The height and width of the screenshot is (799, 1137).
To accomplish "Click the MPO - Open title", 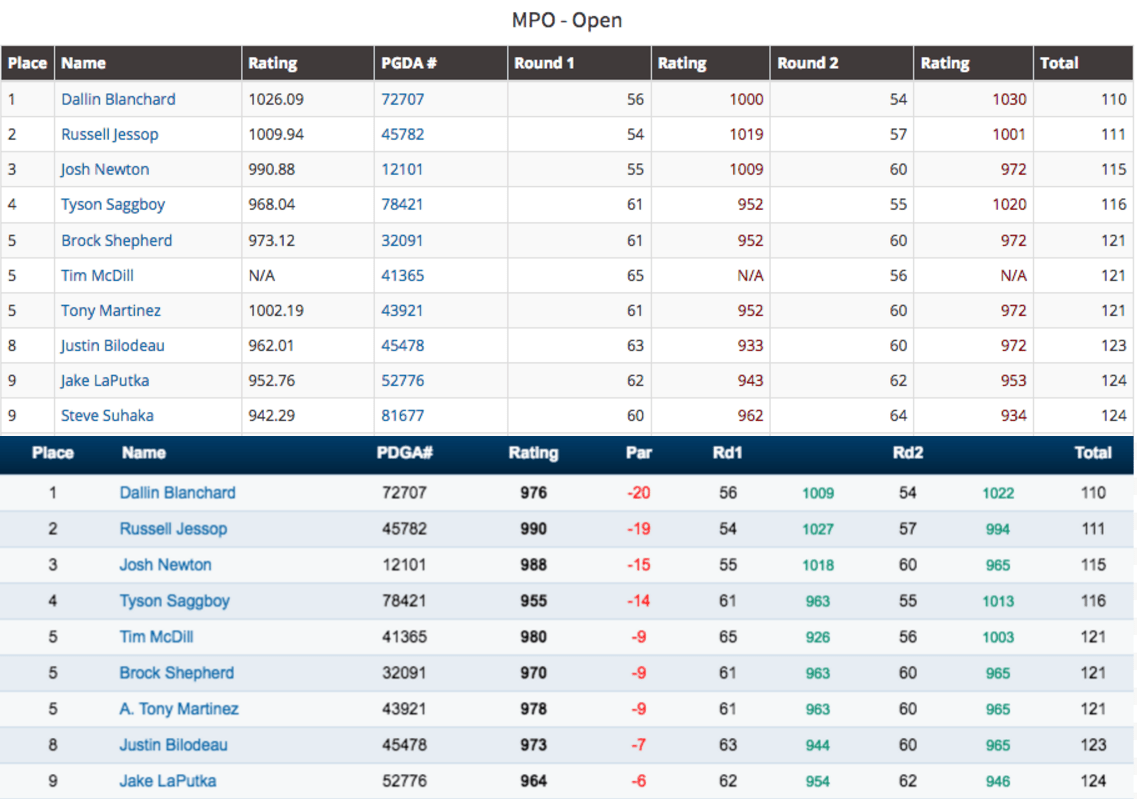I will click(x=567, y=20).
